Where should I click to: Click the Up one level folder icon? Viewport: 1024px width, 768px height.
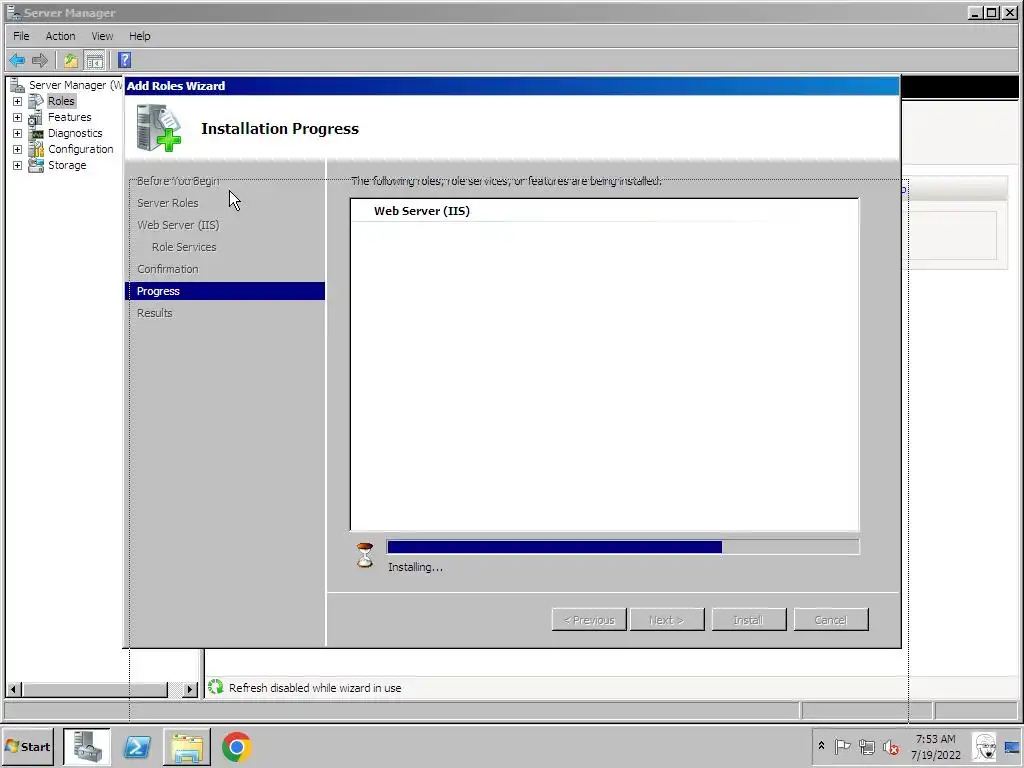coord(71,61)
